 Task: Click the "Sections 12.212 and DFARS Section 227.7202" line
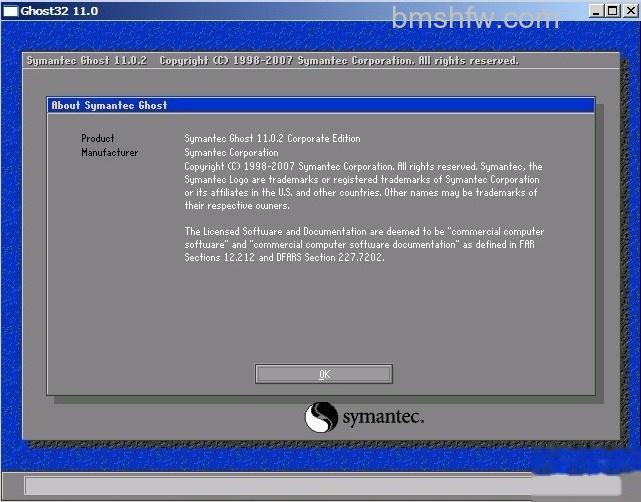coord(284,257)
